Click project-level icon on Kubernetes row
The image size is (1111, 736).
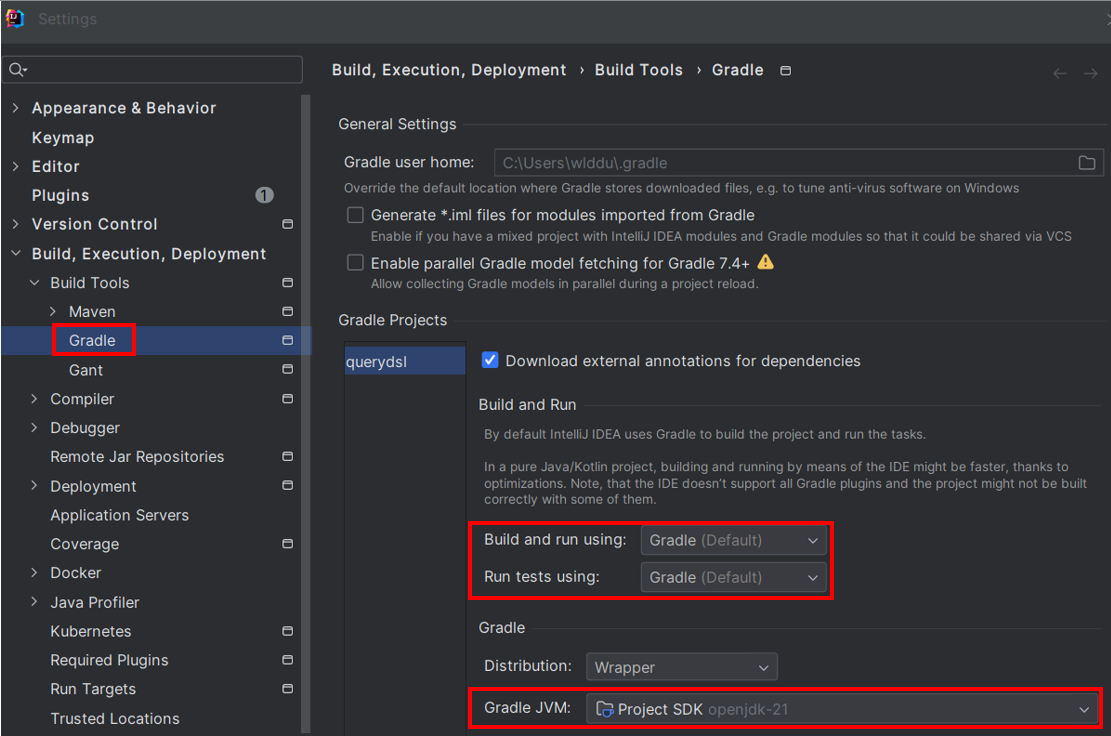pos(288,631)
